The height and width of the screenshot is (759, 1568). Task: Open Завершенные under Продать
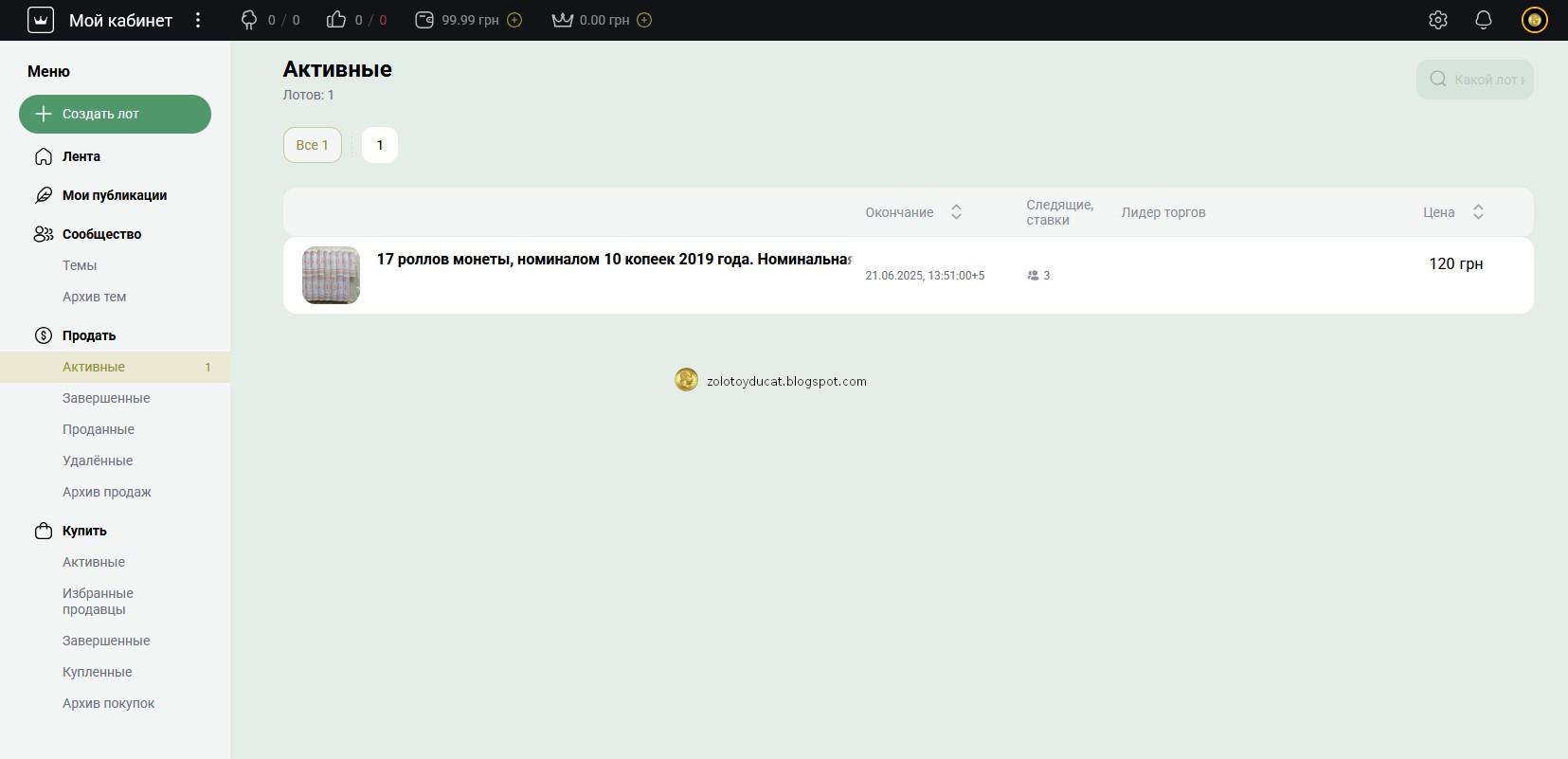pyautogui.click(x=106, y=398)
